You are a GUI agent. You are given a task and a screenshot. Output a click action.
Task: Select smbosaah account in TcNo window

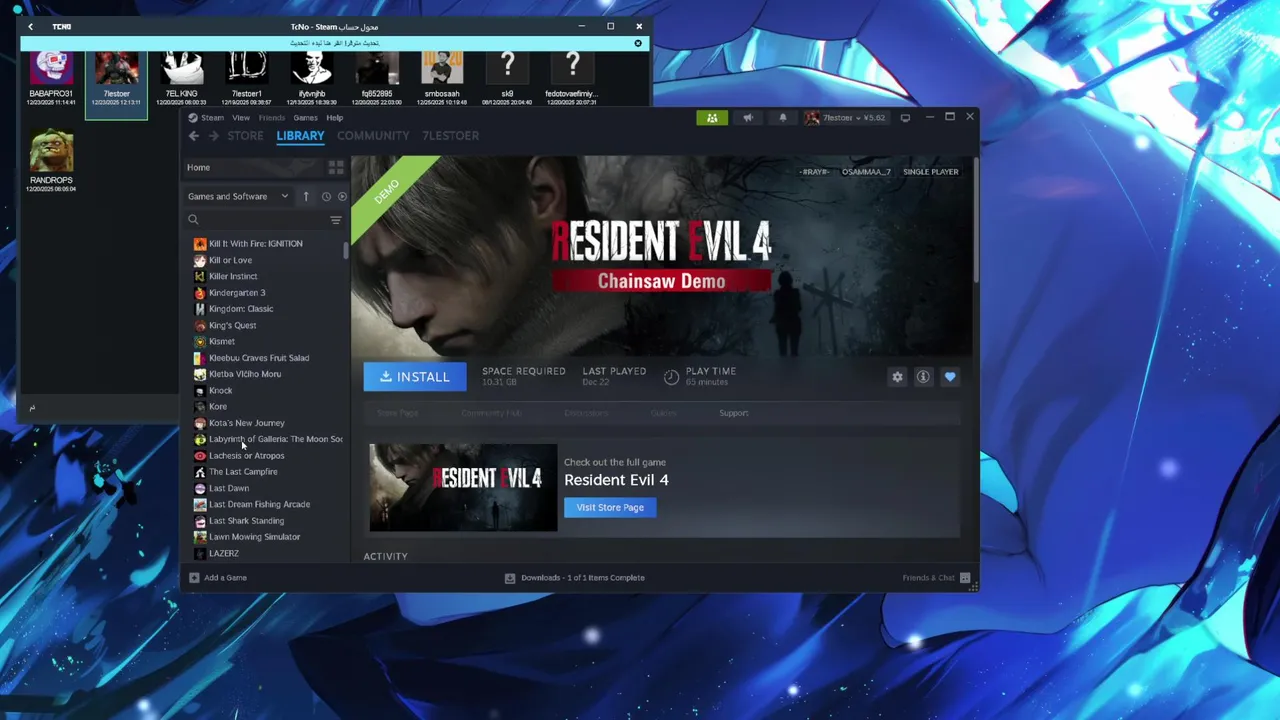[x=442, y=80]
